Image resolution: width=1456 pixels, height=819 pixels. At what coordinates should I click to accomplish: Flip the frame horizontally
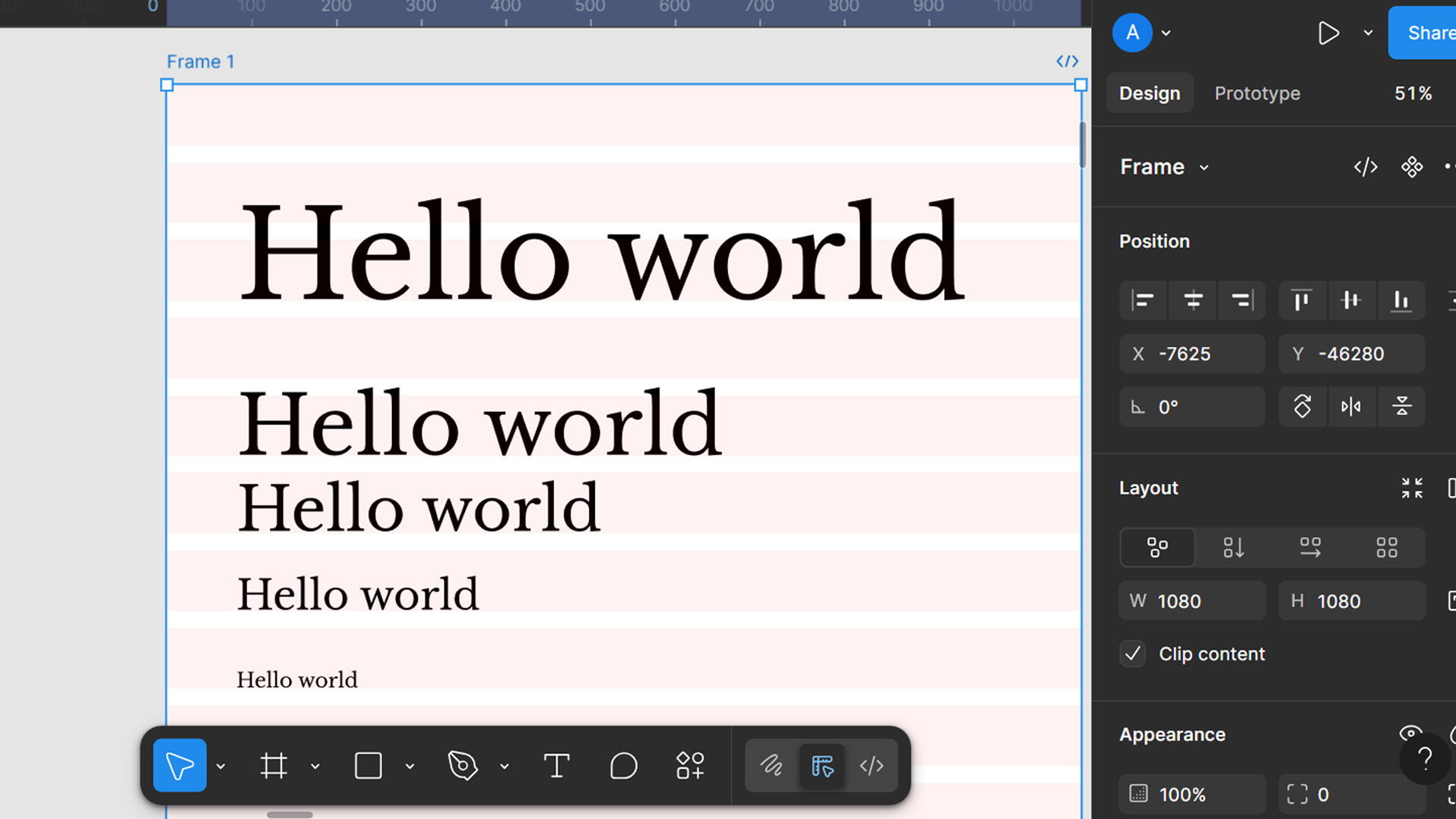[1352, 406]
